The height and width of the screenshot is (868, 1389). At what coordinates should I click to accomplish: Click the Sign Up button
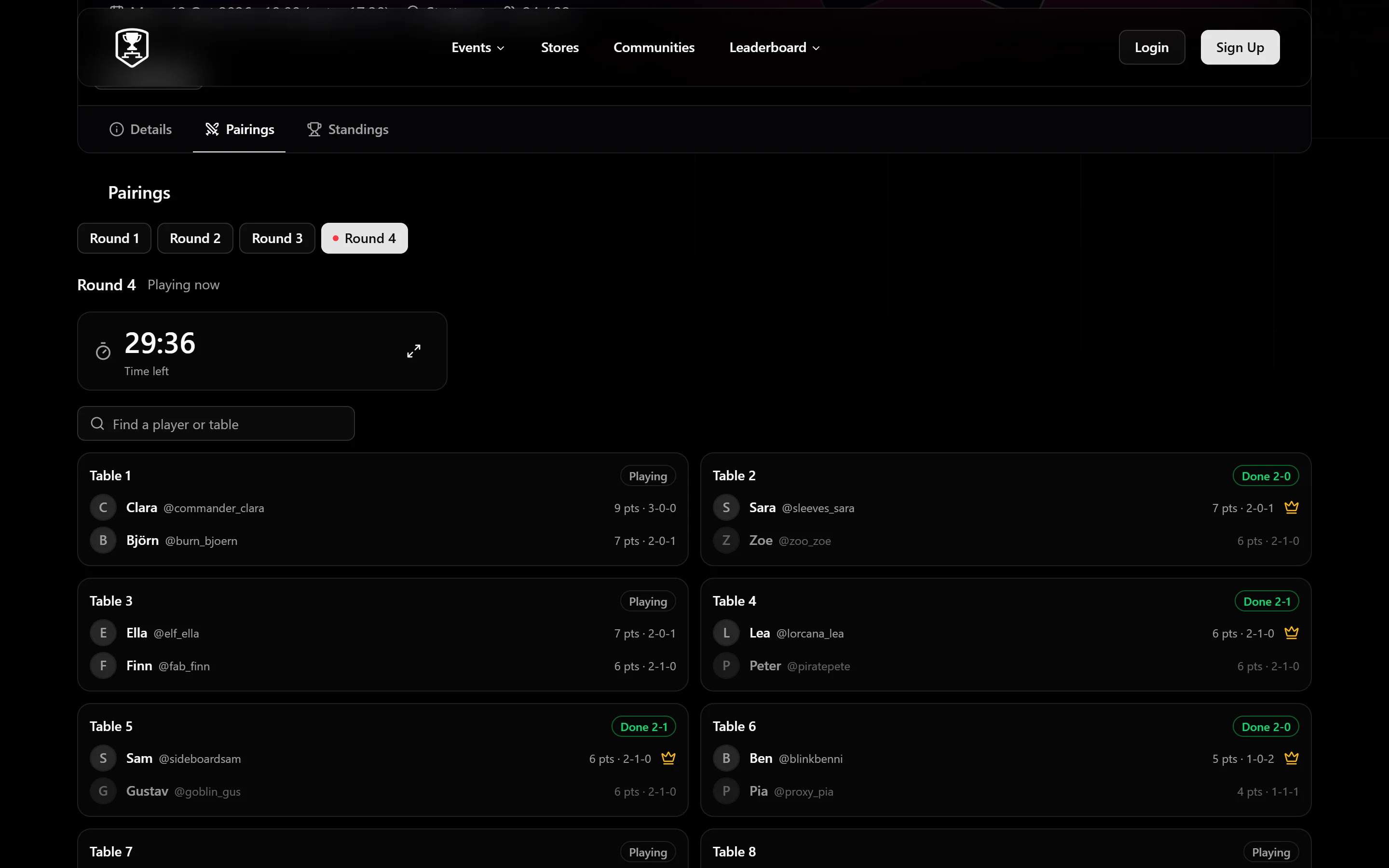pyautogui.click(x=1240, y=48)
